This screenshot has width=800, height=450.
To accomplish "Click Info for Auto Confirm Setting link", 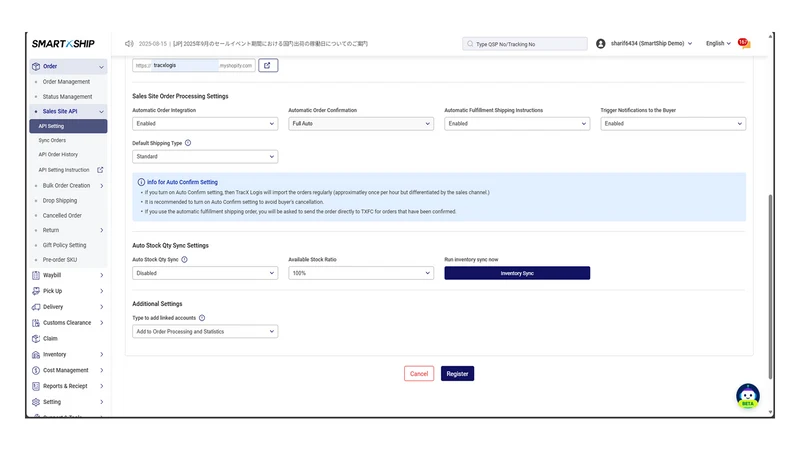I will tap(182, 182).
